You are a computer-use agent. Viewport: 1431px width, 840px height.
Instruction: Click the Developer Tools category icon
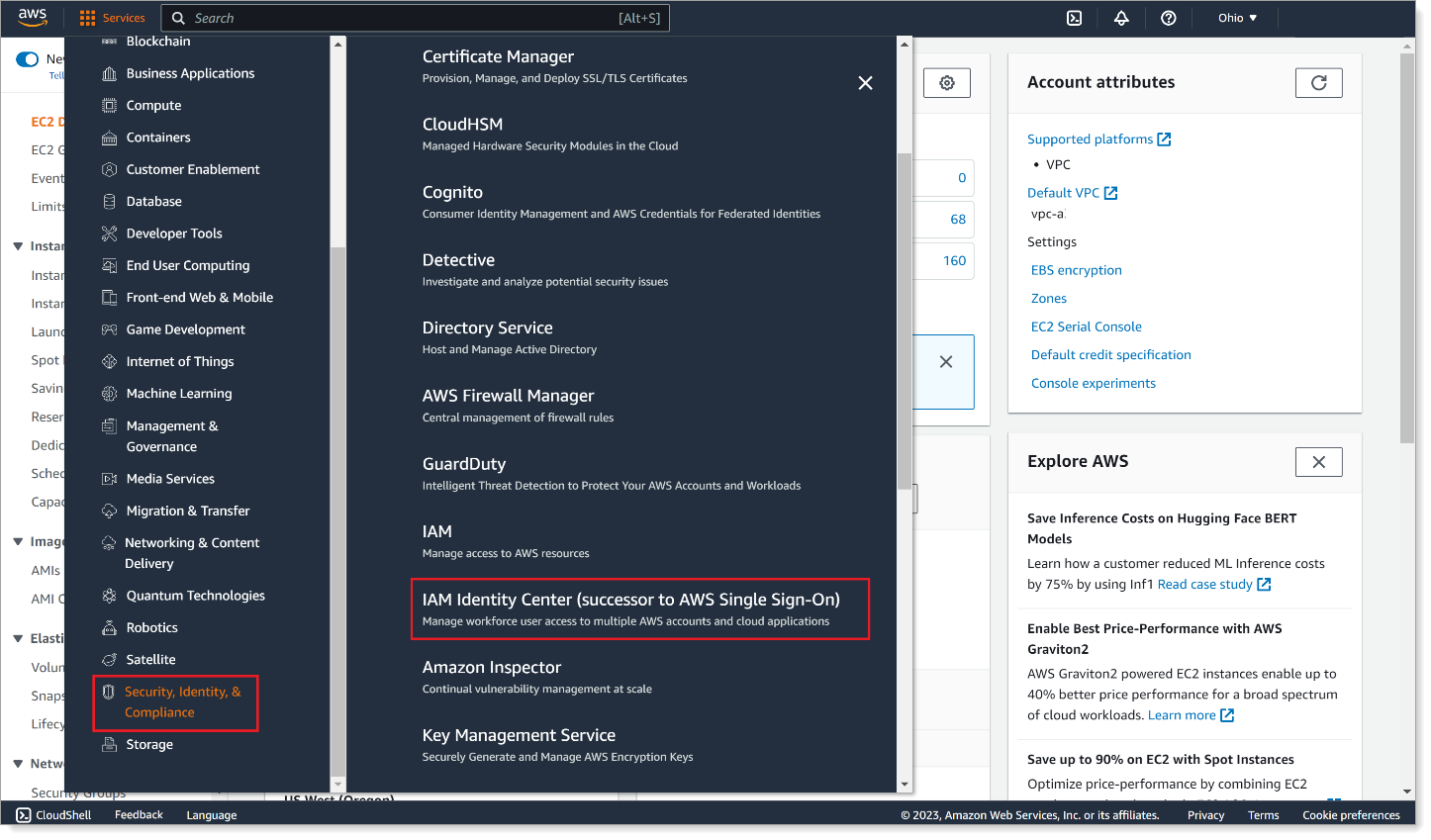click(110, 234)
